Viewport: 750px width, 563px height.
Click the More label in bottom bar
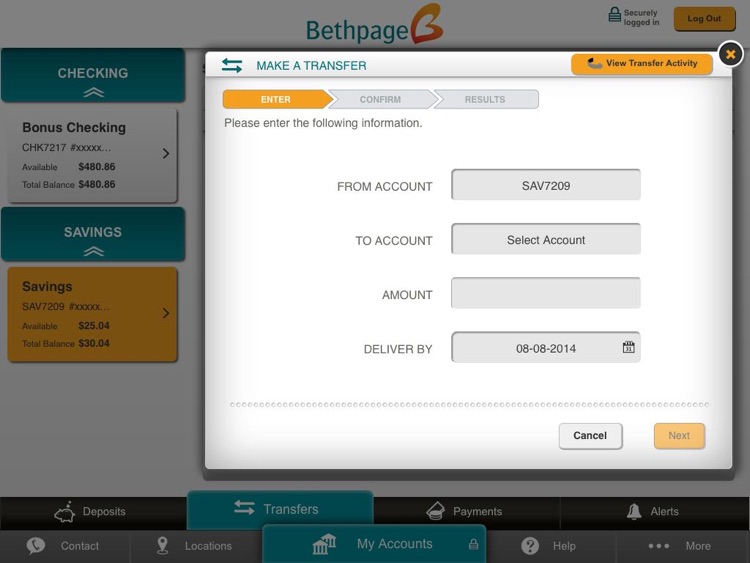[698, 546]
